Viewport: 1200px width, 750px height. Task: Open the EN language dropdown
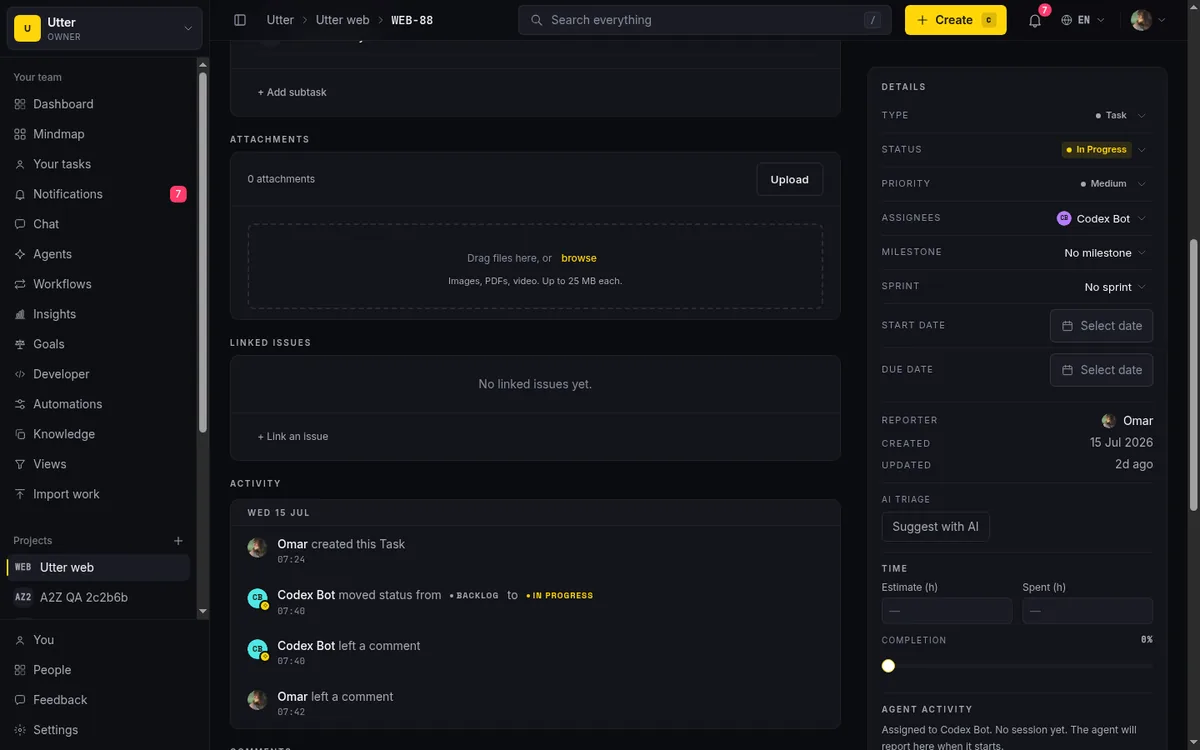(x=1083, y=20)
